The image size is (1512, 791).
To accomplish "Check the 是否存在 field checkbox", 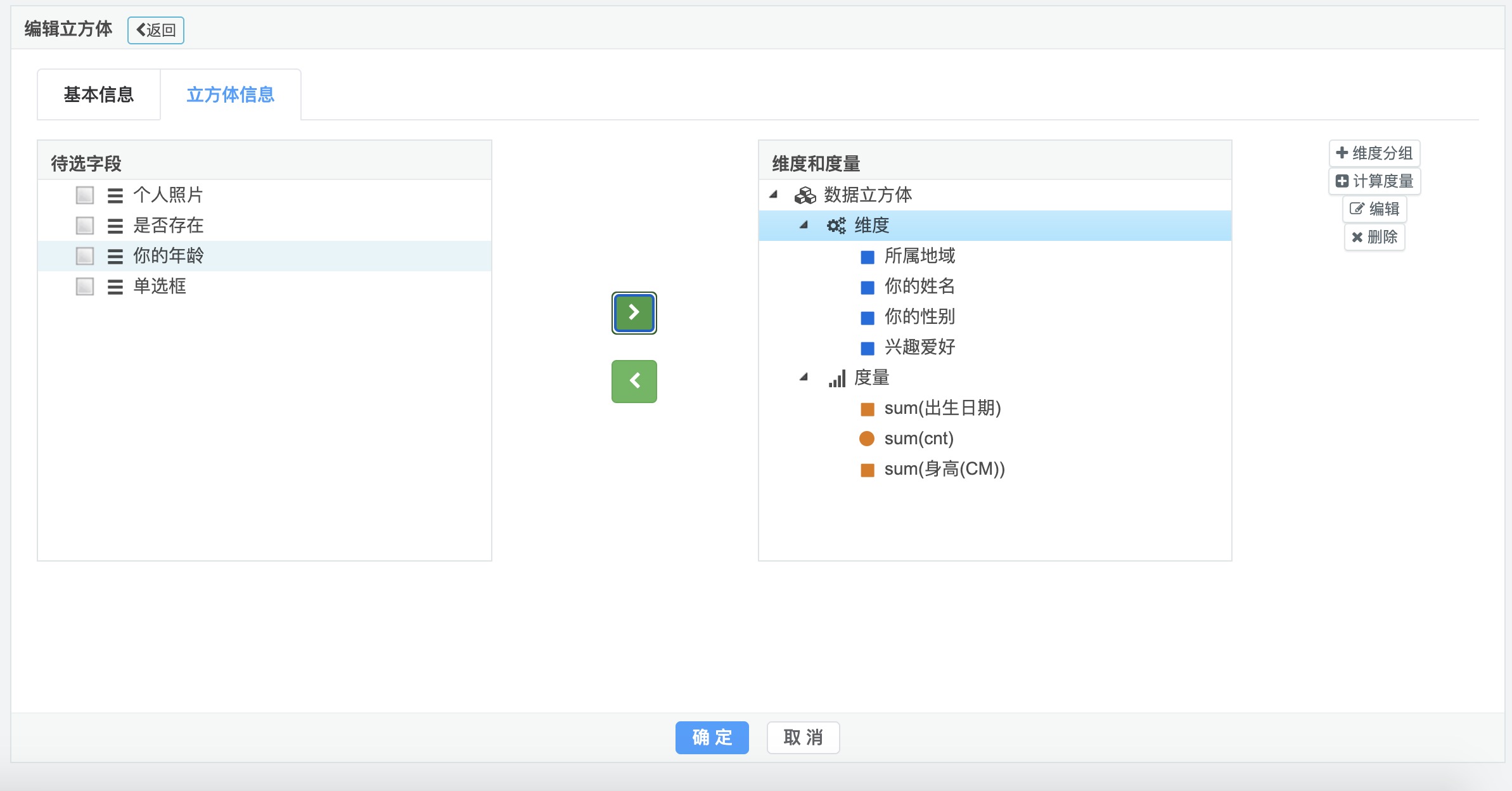I will [x=85, y=226].
